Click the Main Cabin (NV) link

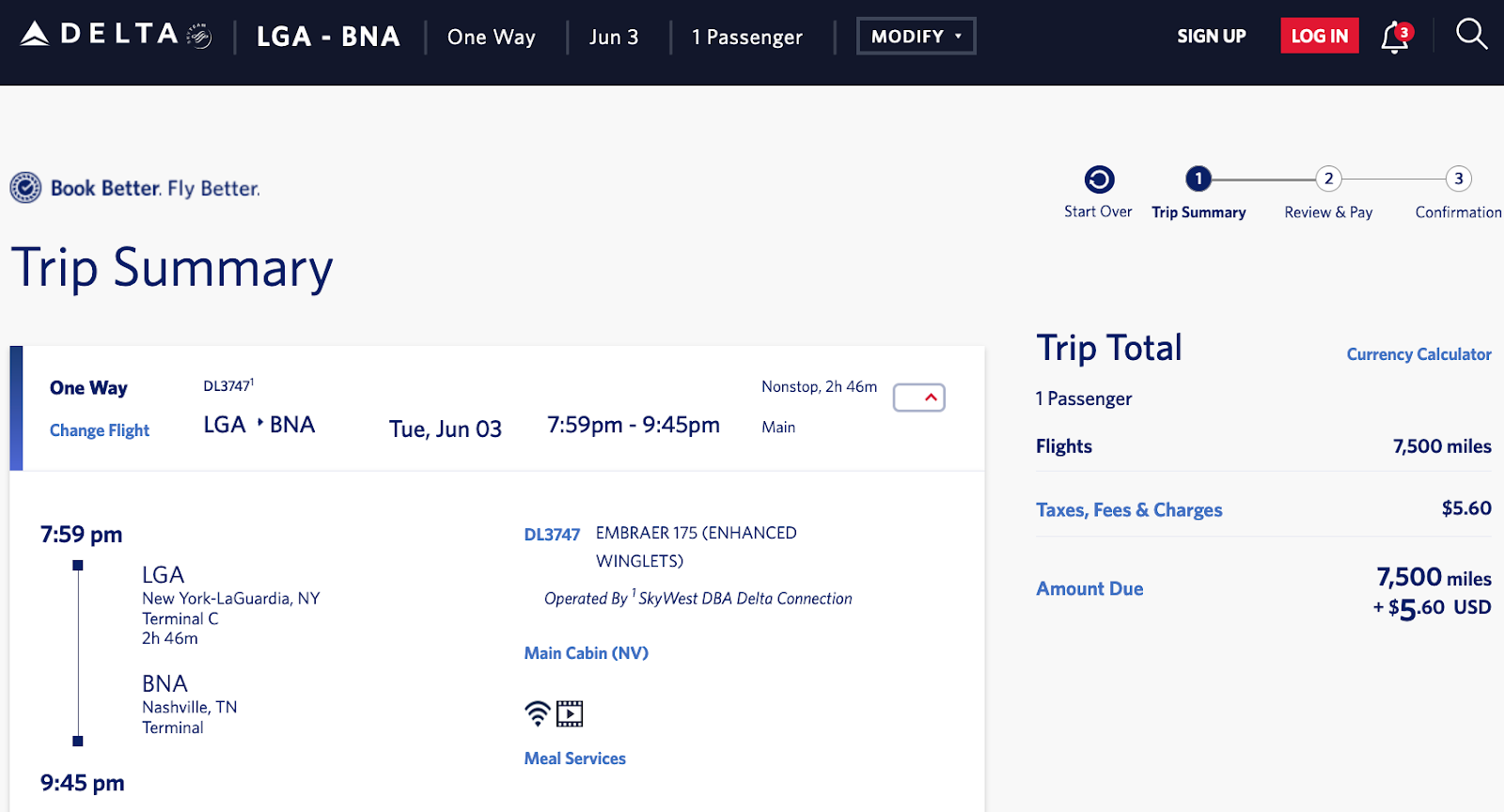(x=586, y=653)
